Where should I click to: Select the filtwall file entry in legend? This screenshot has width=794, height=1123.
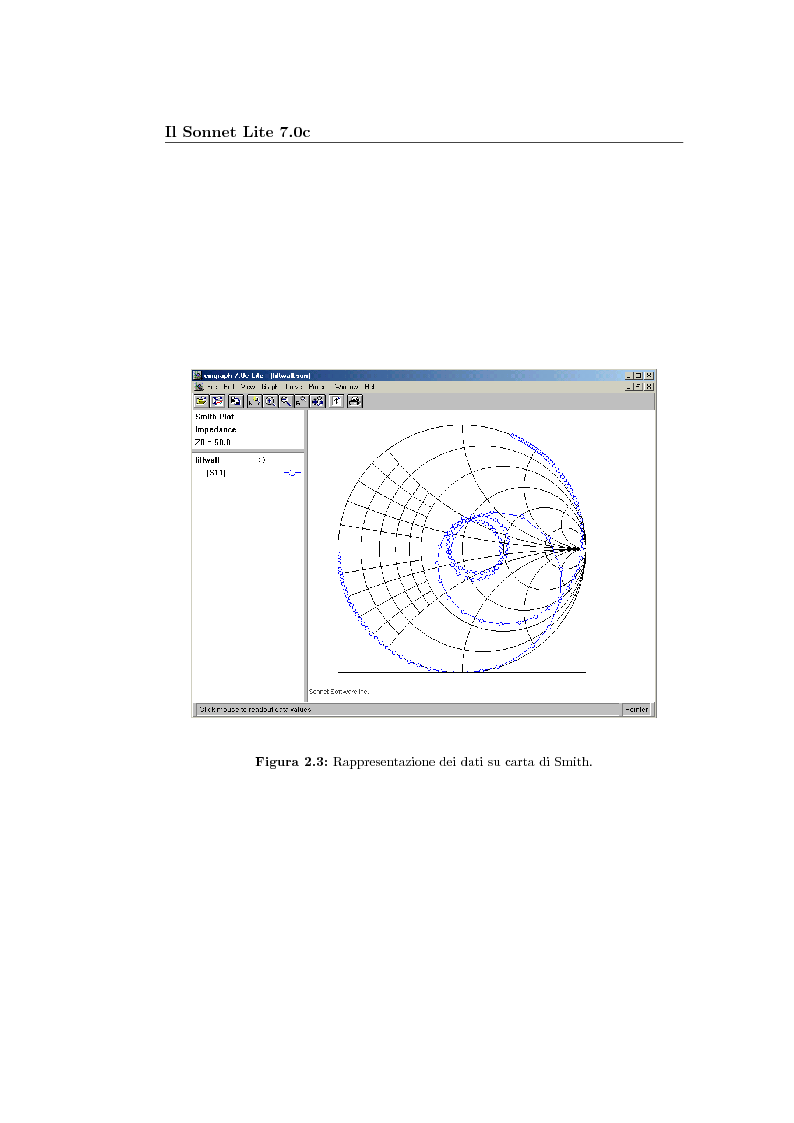(x=207, y=460)
